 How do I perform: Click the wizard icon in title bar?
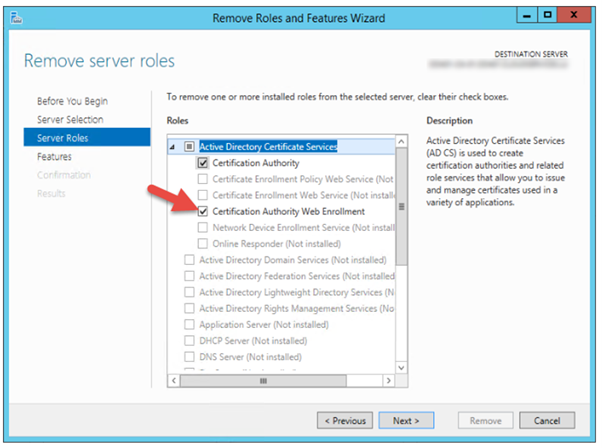pyautogui.click(x=16, y=18)
